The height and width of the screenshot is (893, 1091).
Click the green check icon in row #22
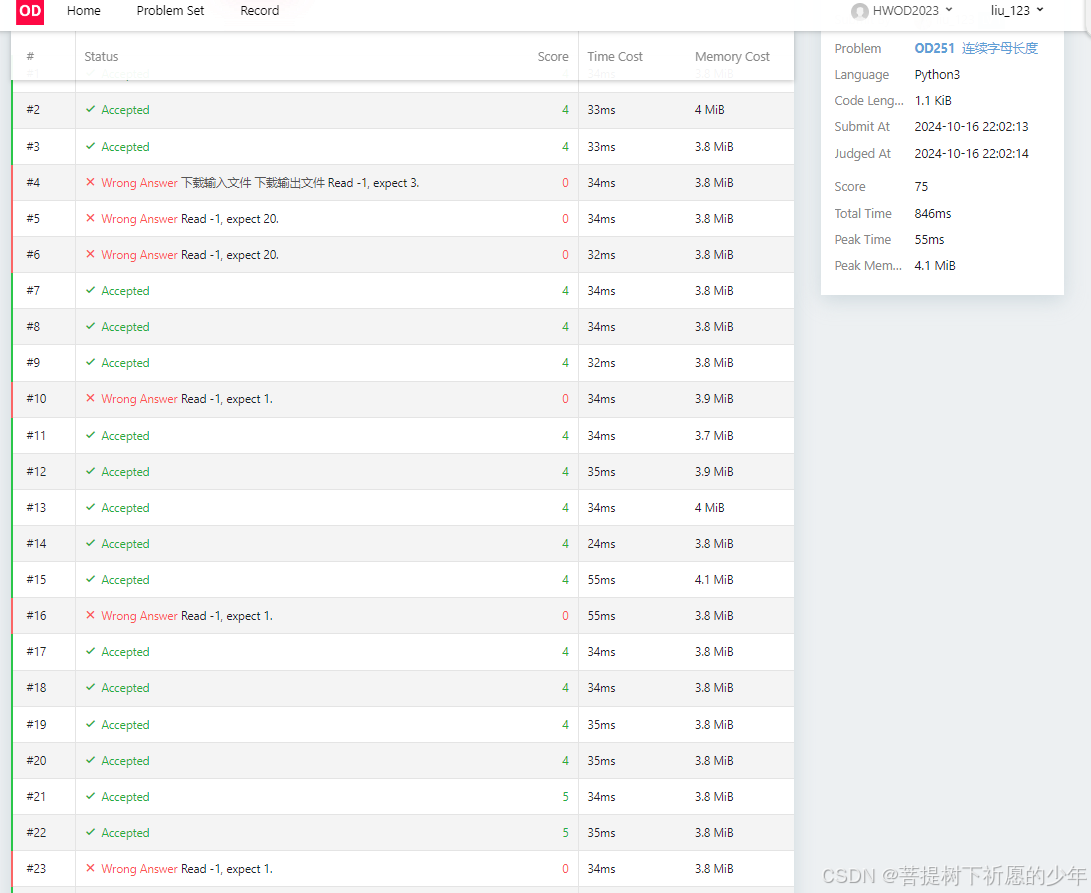tap(90, 832)
